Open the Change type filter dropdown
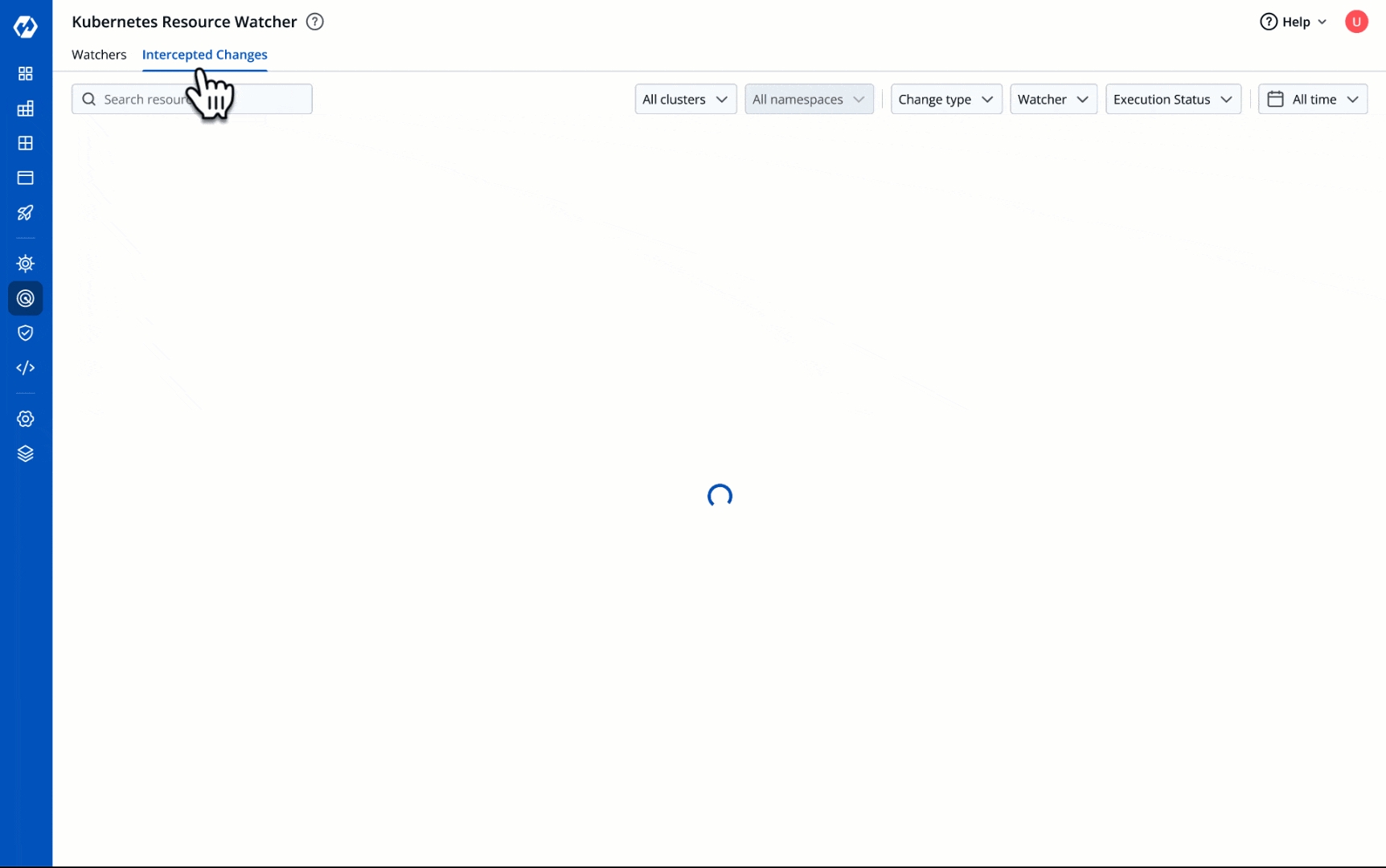The image size is (1386, 868). coord(945,99)
